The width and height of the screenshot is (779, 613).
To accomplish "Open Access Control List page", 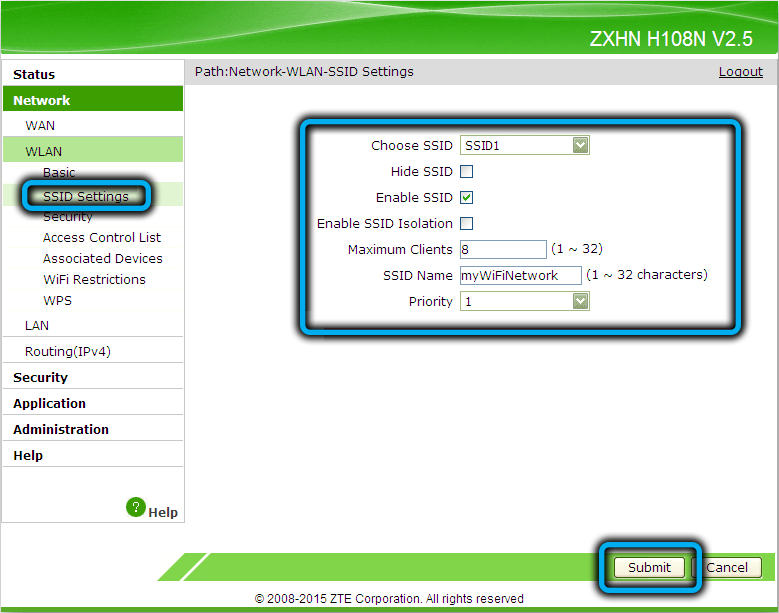I will click(102, 237).
